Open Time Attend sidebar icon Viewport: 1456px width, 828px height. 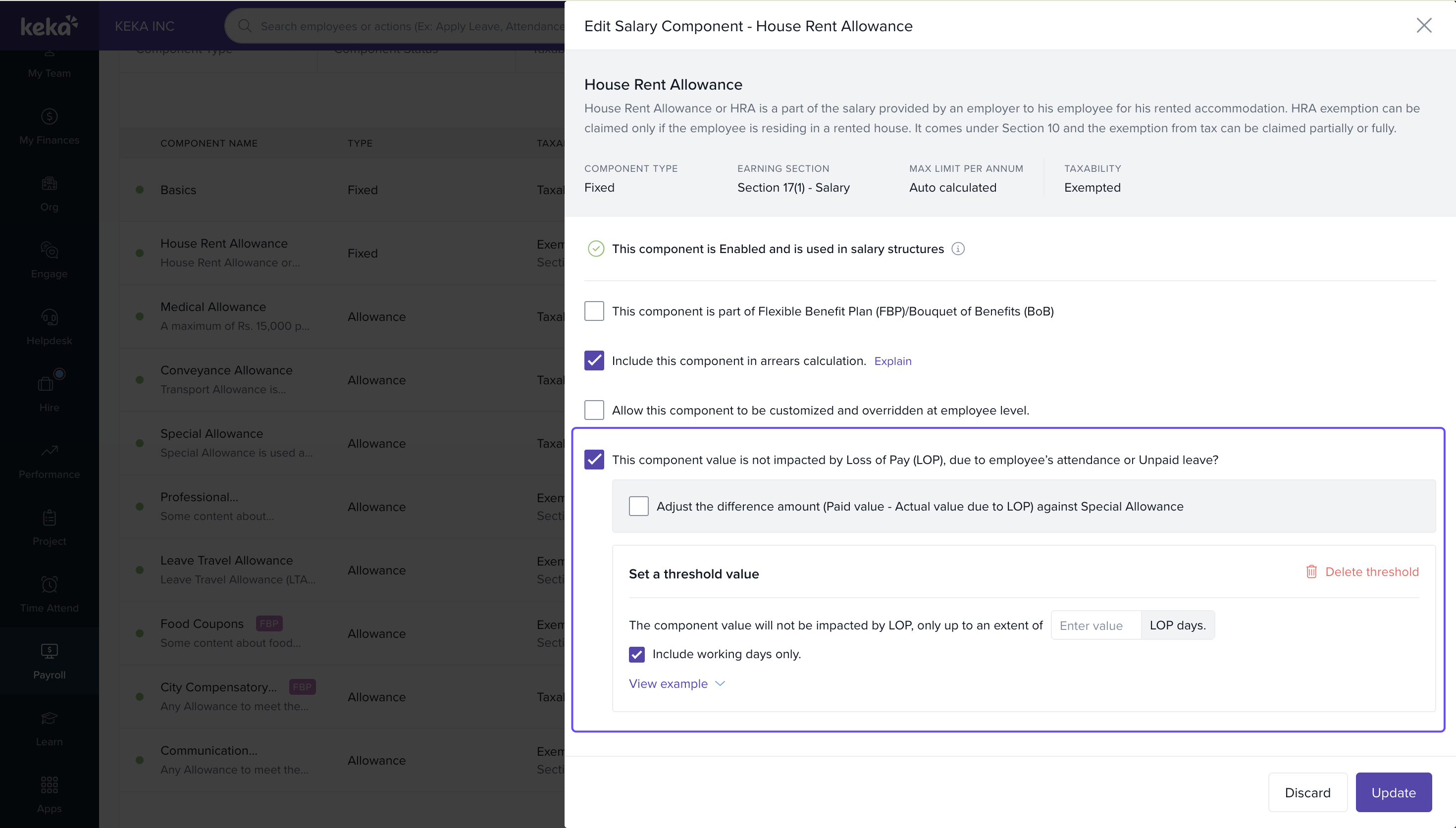point(50,585)
